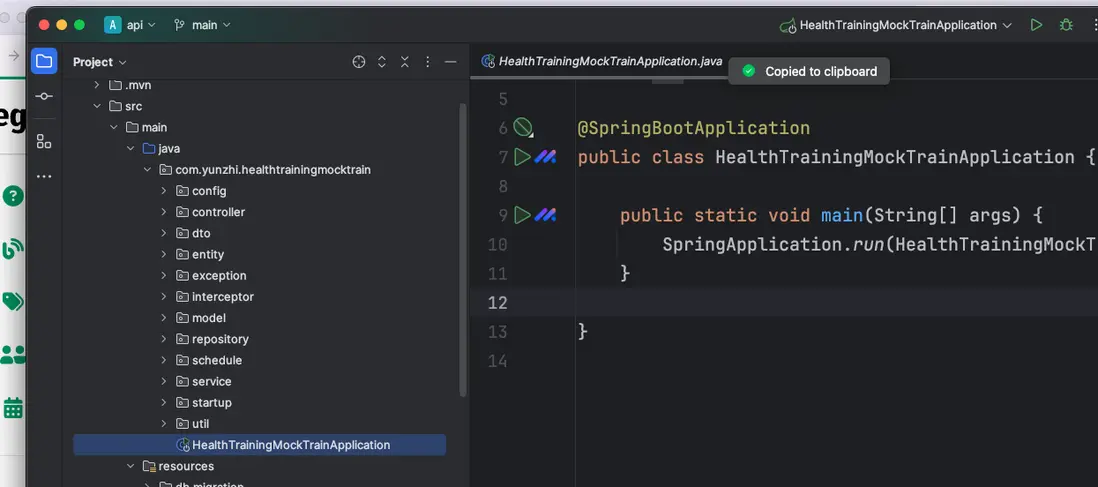Click the Debug bug icon in toolbar
The width and height of the screenshot is (1098, 487).
[1066, 25]
